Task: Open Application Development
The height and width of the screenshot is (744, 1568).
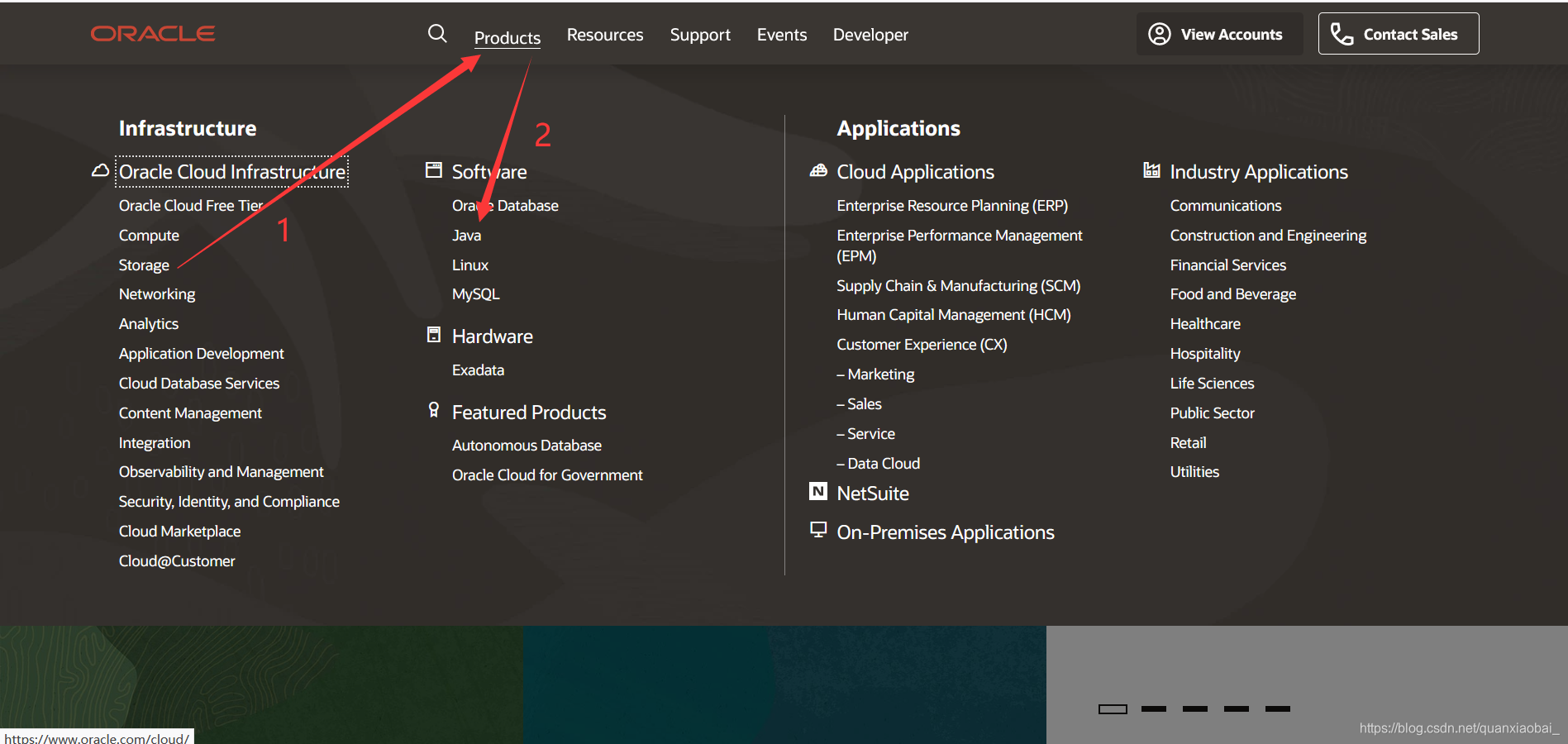Action: click(202, 354)
